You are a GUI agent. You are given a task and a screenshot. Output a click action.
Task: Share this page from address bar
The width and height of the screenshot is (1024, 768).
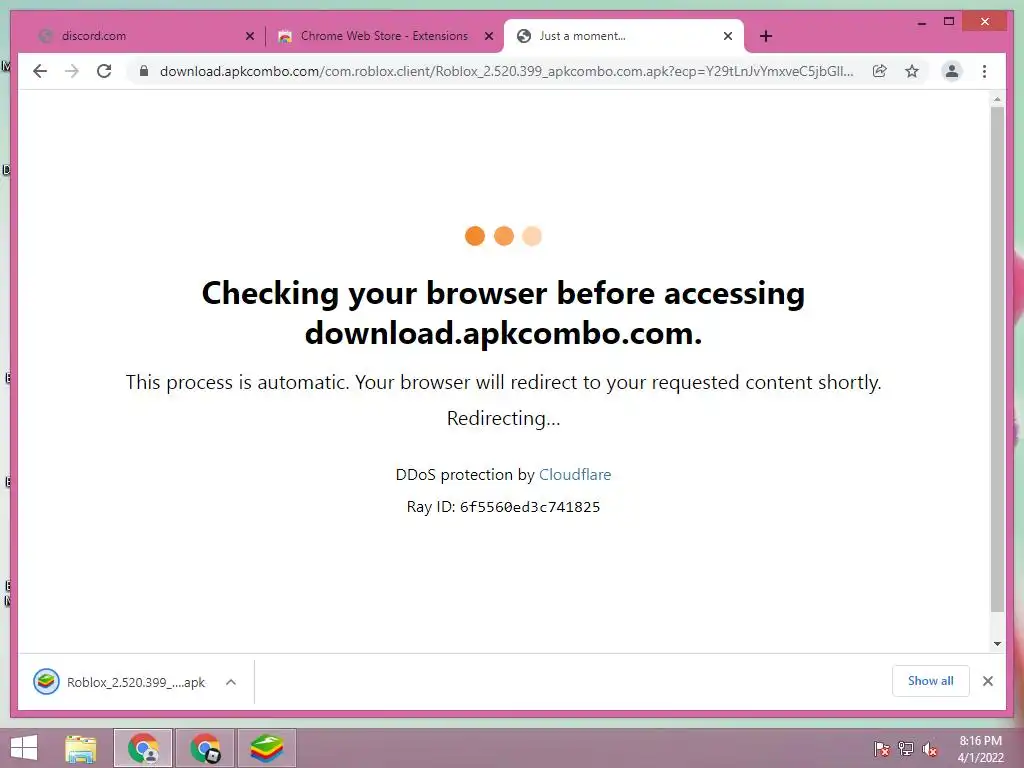click(880, 71)
